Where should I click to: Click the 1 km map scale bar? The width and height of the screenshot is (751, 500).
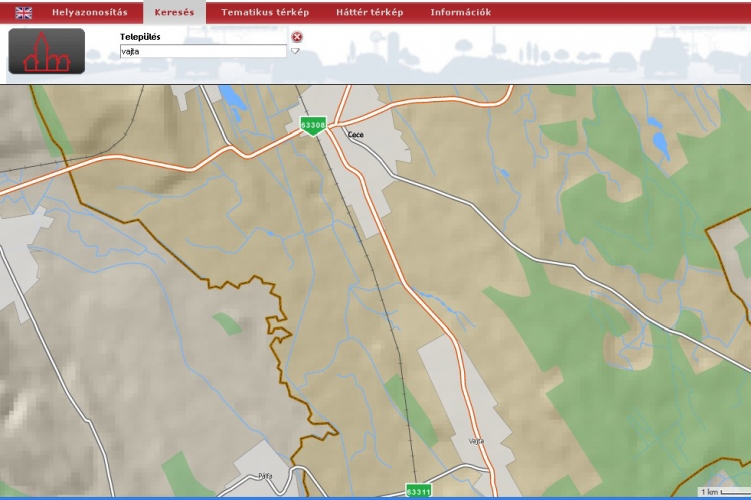click(722, 492)
